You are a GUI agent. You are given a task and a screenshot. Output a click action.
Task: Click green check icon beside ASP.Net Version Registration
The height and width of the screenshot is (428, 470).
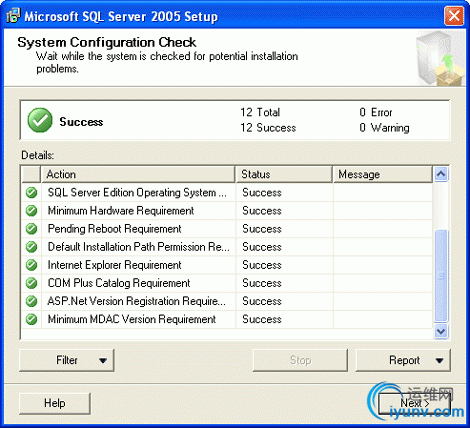coord(31,301)
